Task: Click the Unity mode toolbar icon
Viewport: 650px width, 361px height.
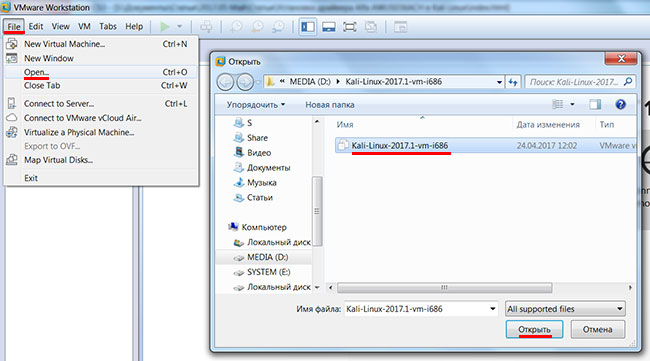Action: point(371,27)
